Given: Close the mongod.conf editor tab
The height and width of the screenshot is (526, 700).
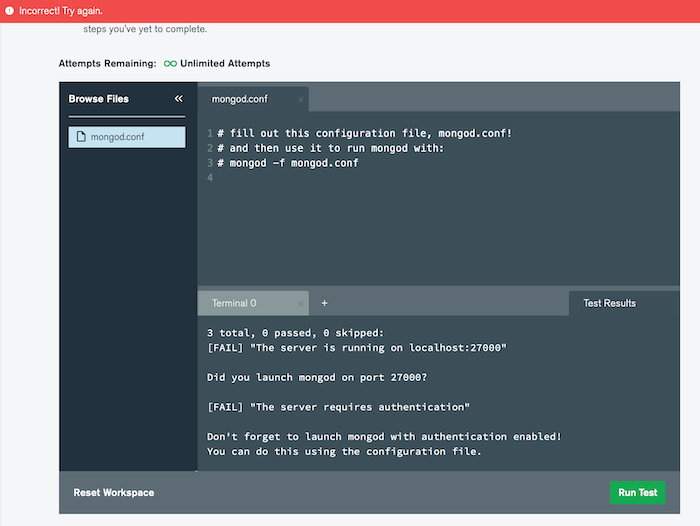Looking at the screenshot, I should 301,100.
